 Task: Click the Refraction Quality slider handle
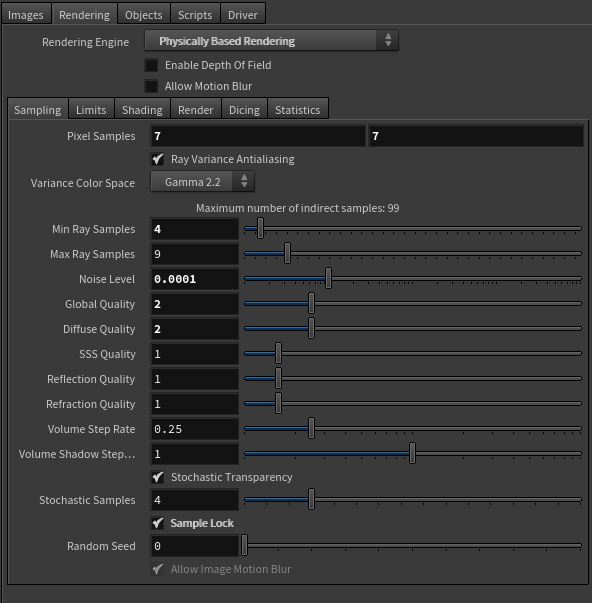pos(278,403)
